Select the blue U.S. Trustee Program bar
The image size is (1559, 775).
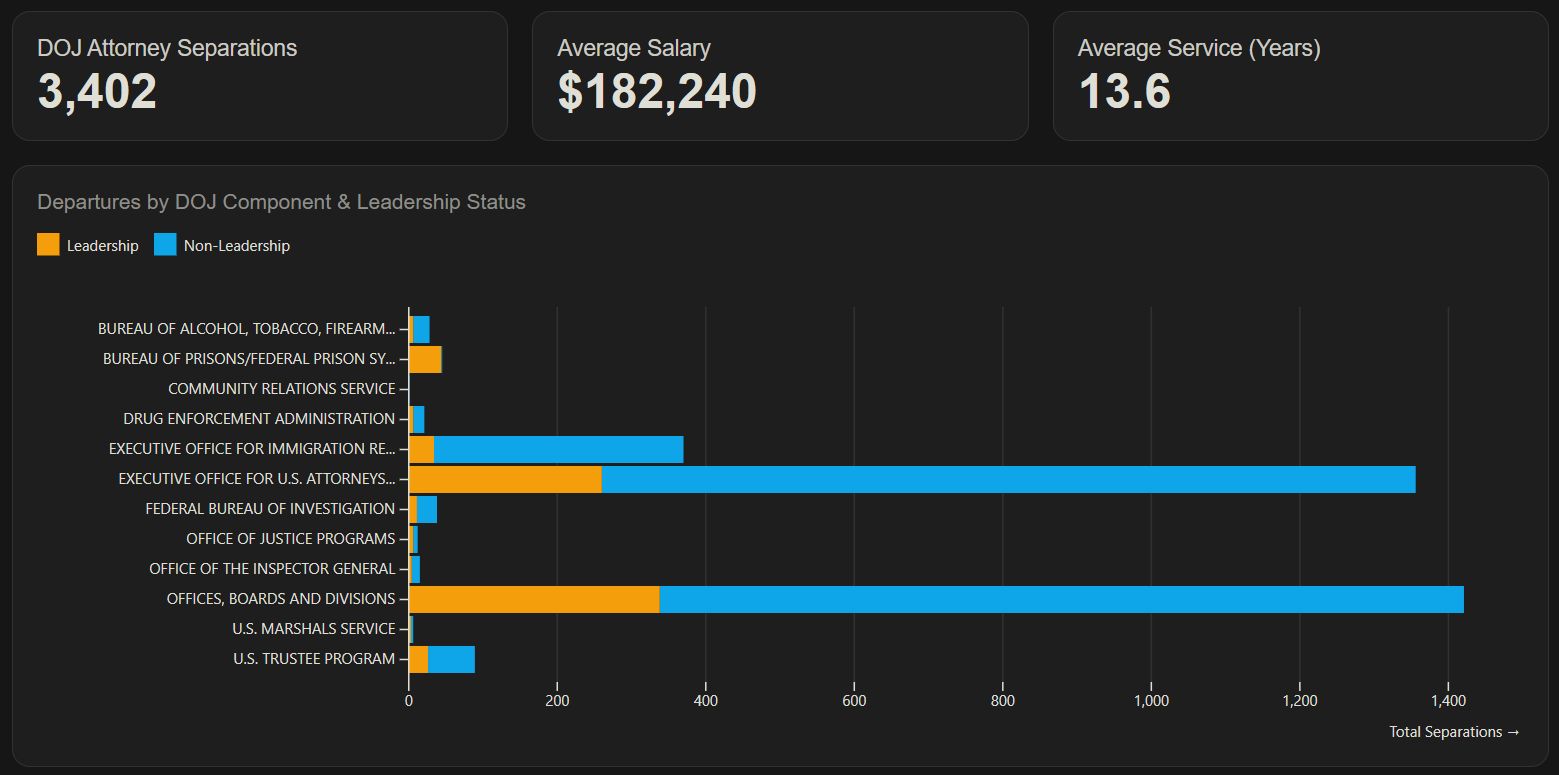[x=451, y=659]
